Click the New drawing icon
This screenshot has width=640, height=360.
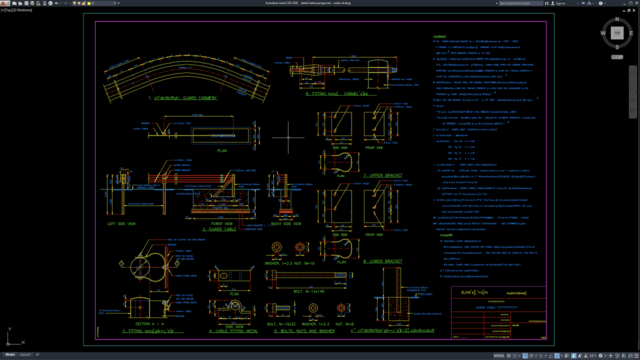click(14, 3)
